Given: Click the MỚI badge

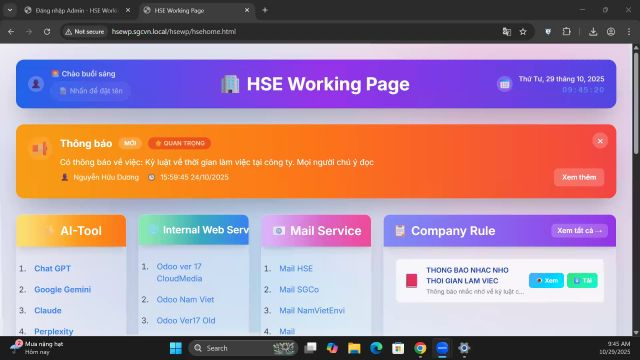Looking at the screenshot, I should (x=130, y=143).
